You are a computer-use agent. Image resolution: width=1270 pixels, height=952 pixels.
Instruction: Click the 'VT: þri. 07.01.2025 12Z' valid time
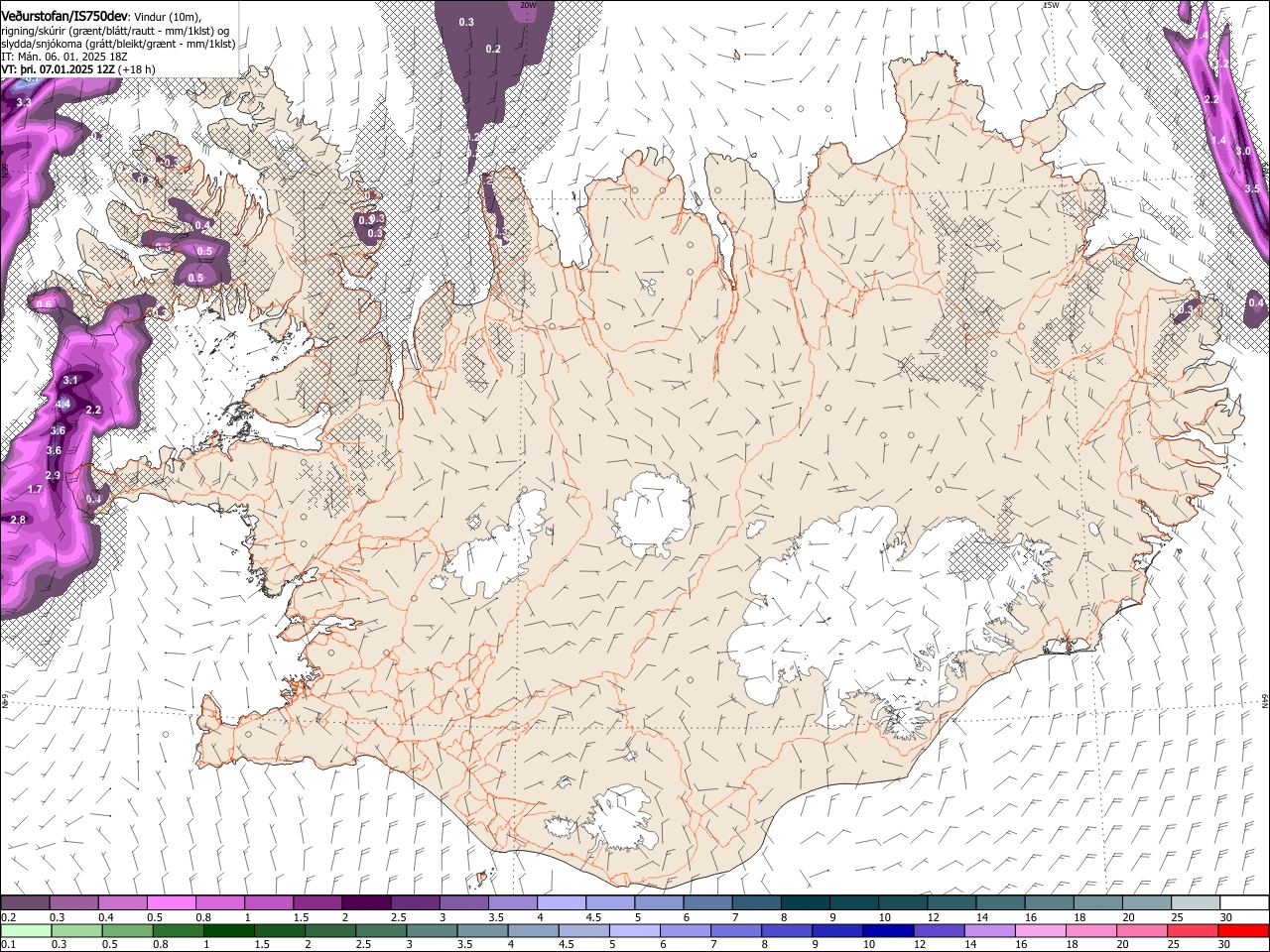tap(58, 69)
